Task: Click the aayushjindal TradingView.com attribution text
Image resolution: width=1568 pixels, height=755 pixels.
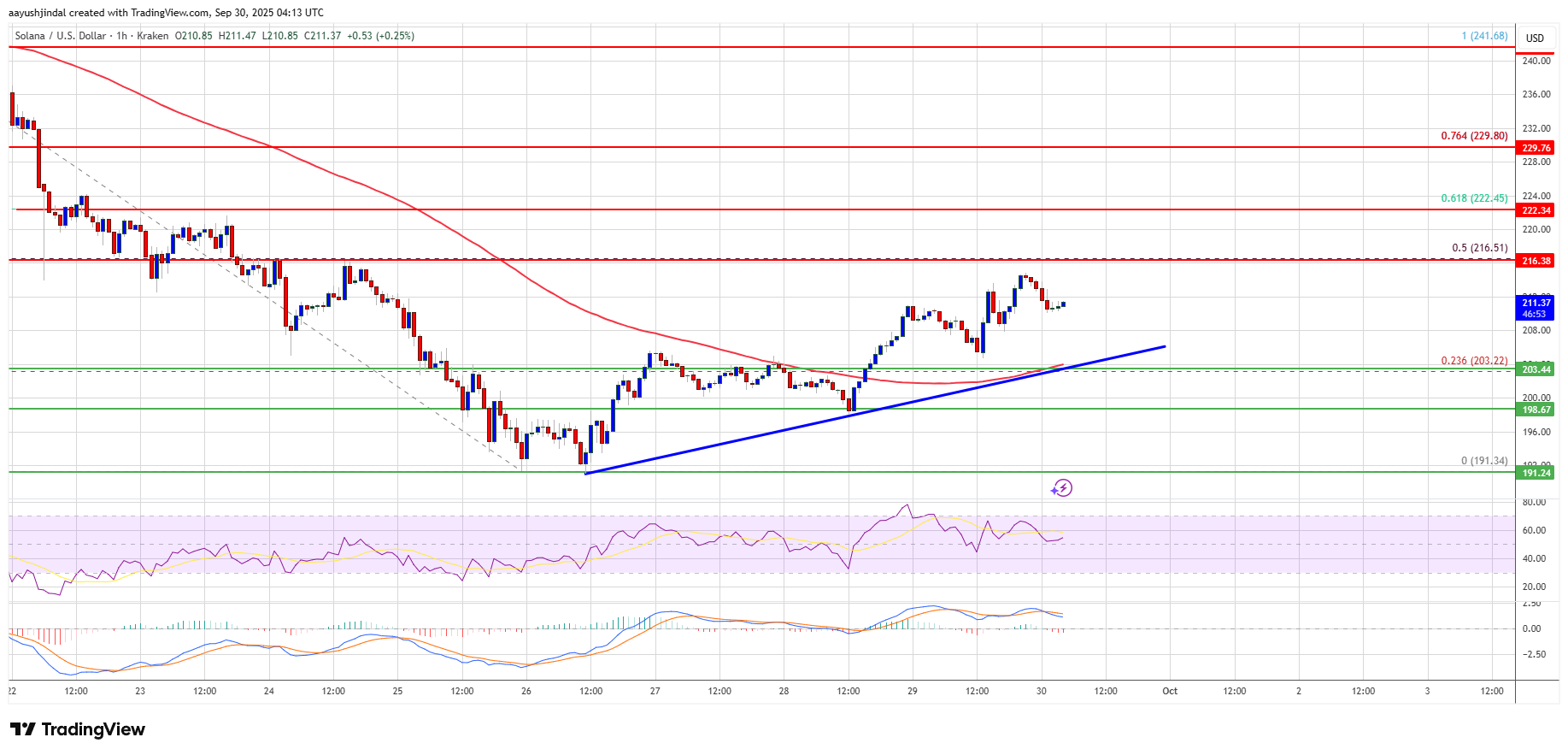Action: [166, 13]
